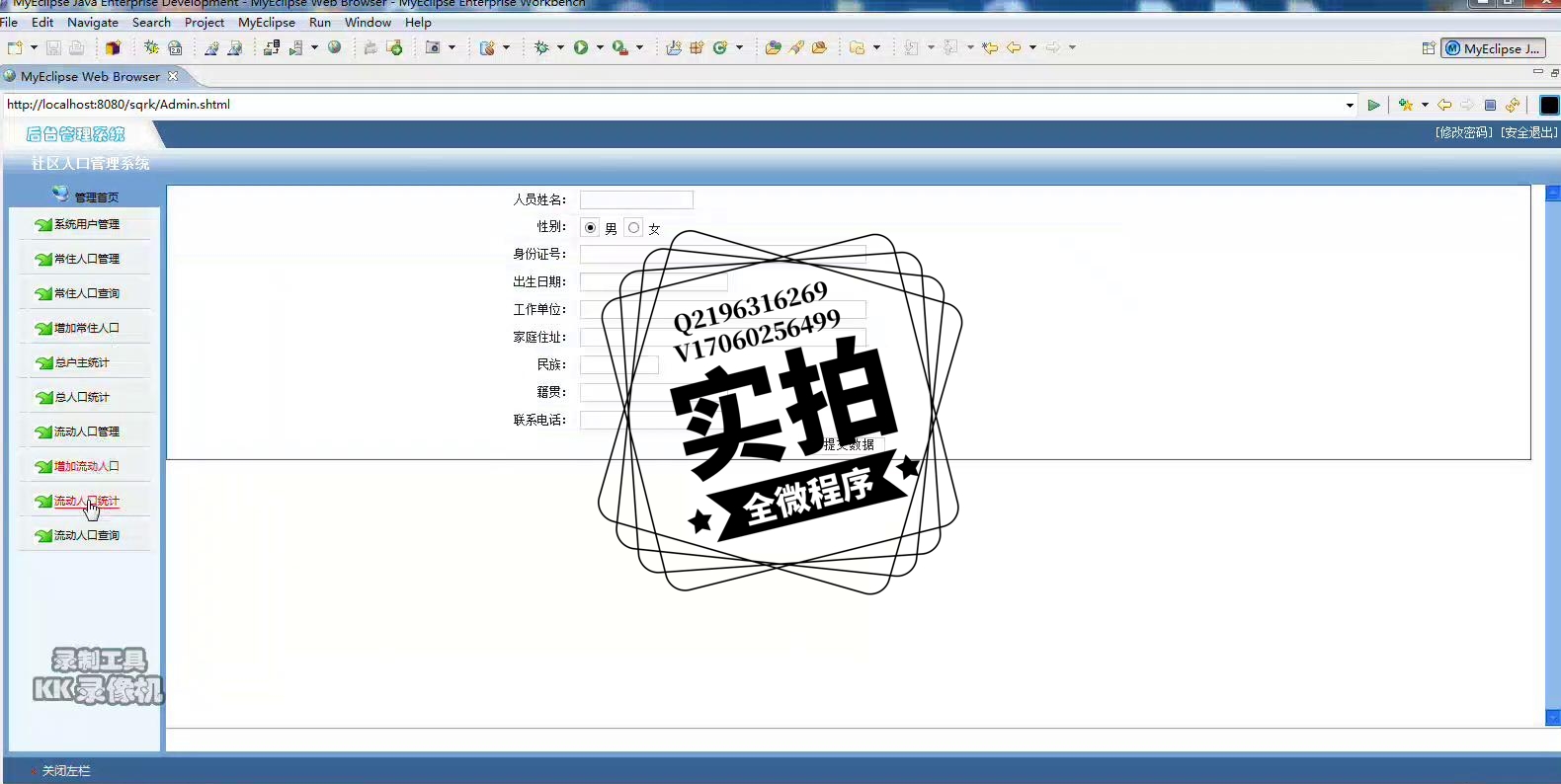Expand the Debug dropdown arrow

[x=560, y=47]
